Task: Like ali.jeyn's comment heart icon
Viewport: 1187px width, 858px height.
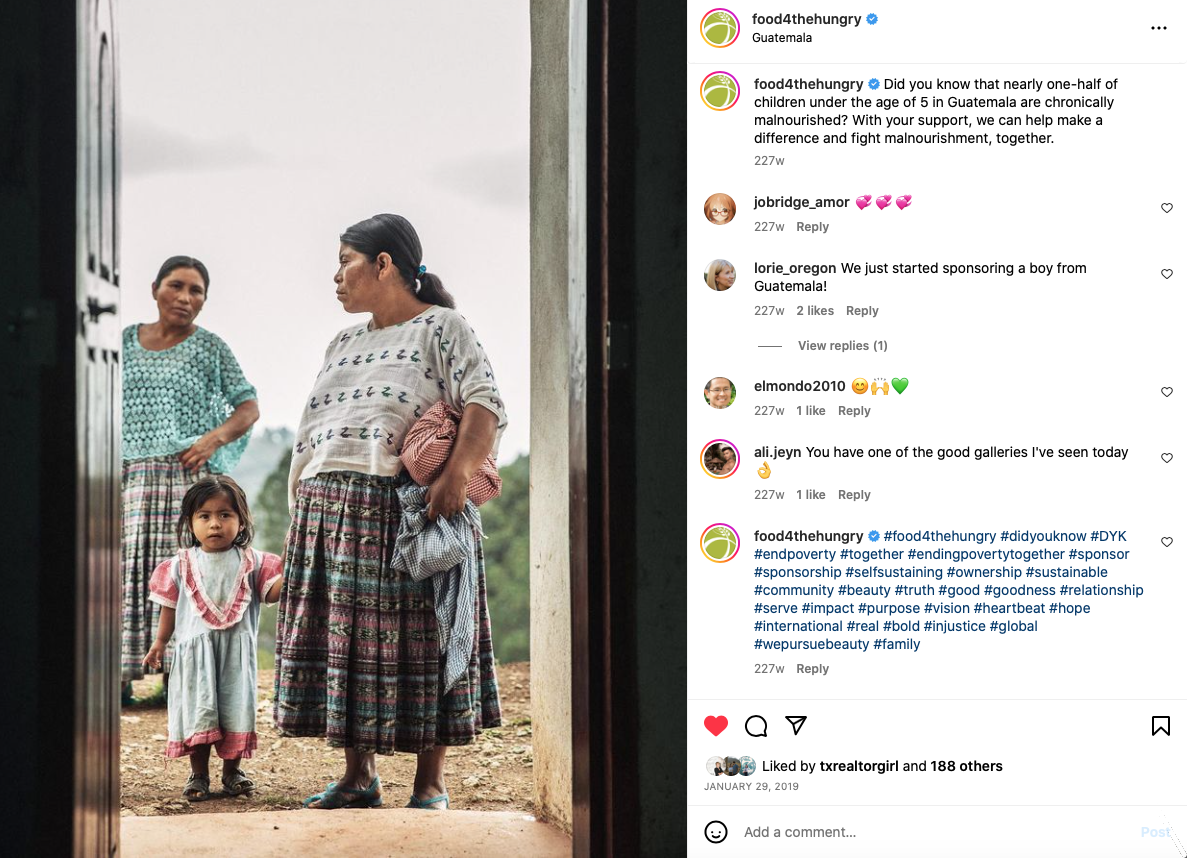Action: point(1167,457)
